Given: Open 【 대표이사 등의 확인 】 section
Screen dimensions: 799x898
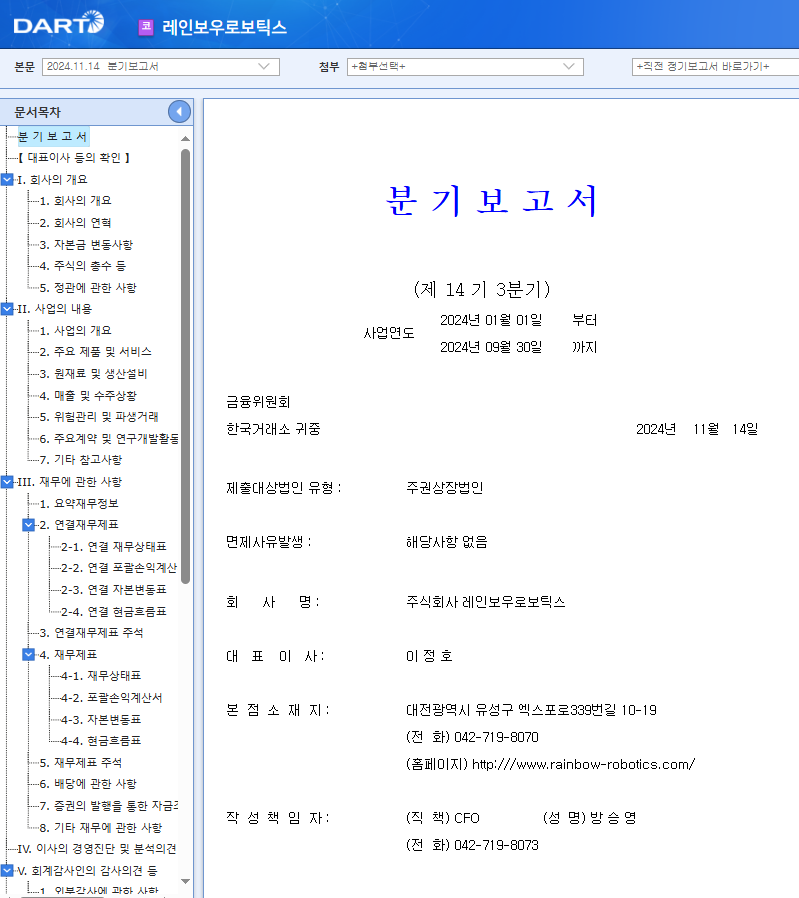Looking at the screenshot, I should pyautogui.click(x=74, y=157).
